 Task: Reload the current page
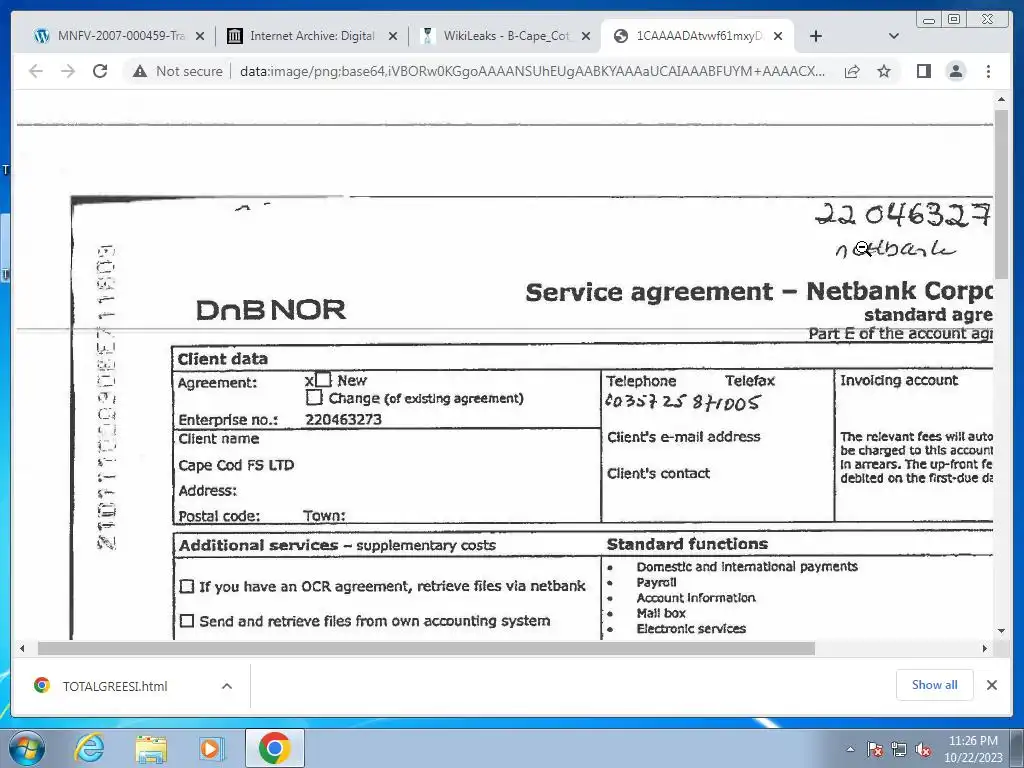pos(100,71)
